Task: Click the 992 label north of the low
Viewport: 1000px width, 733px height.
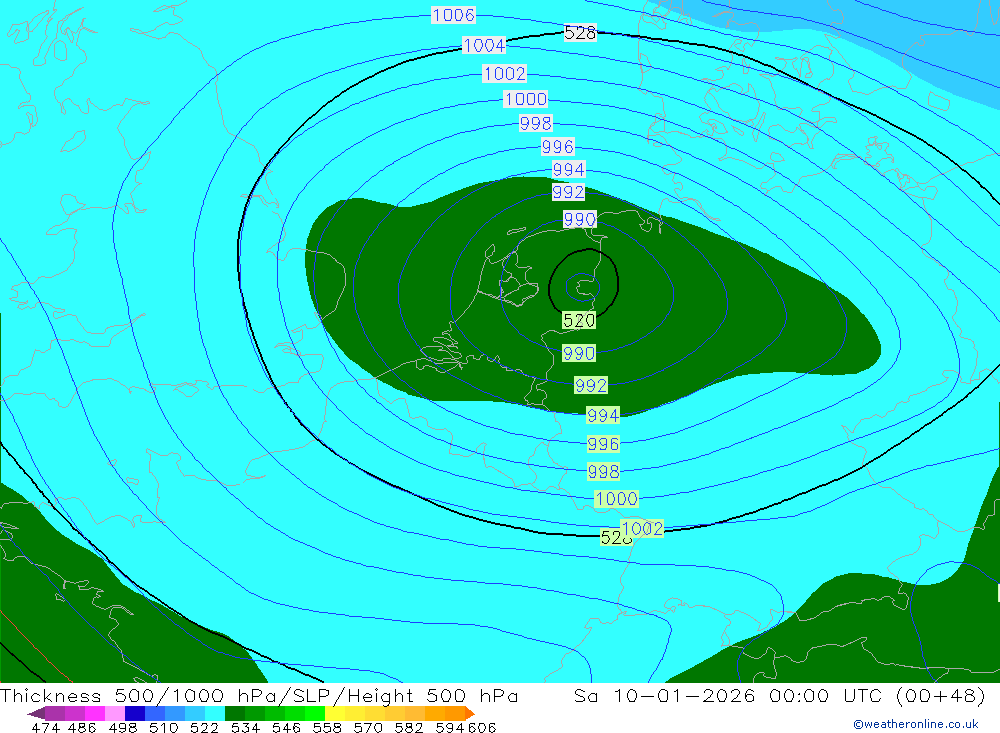Action: pos(568,192)
